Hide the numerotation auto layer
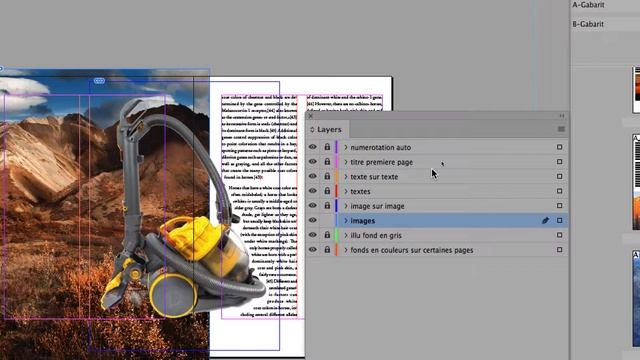The height and width of the screenshot is (360, 640). click(x=313, y=147)
